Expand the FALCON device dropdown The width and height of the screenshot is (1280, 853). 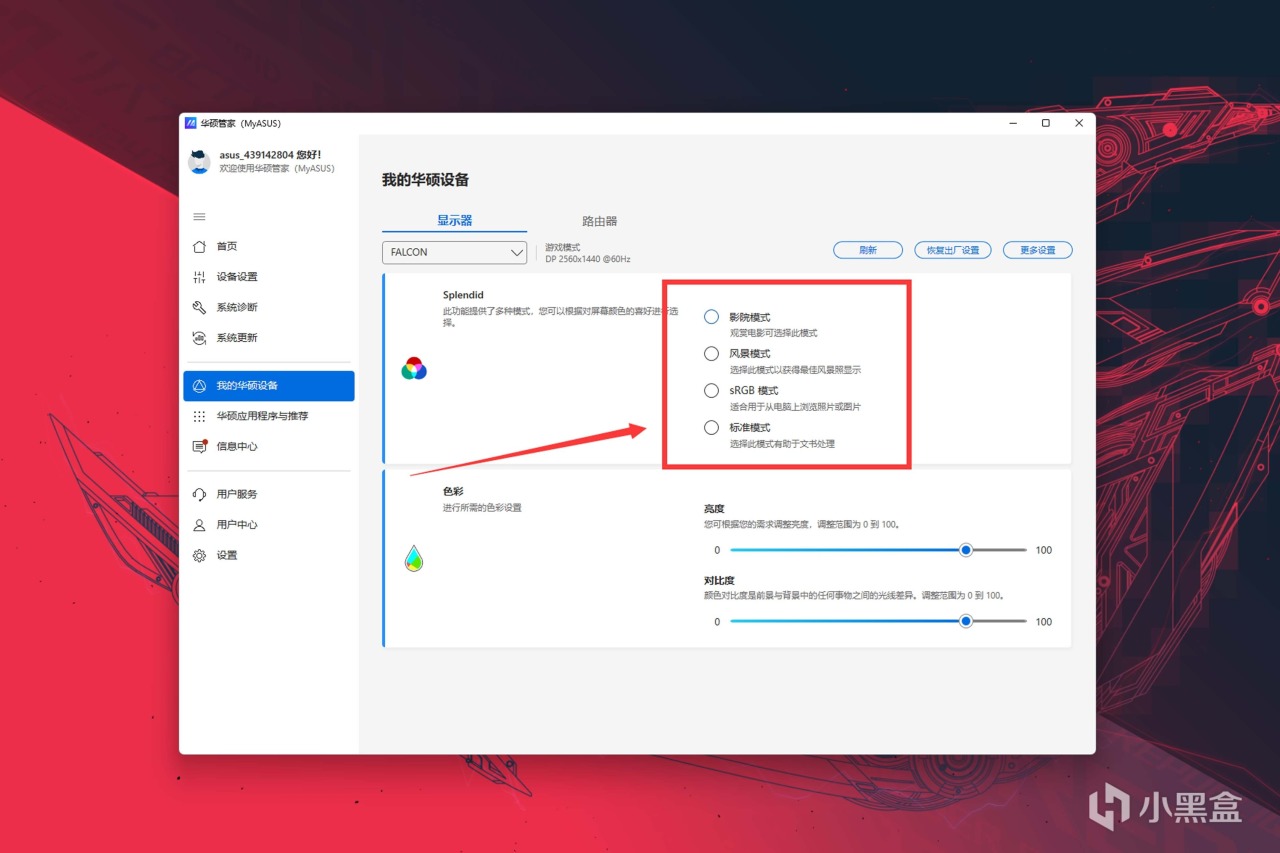click(x=454, y=252)
